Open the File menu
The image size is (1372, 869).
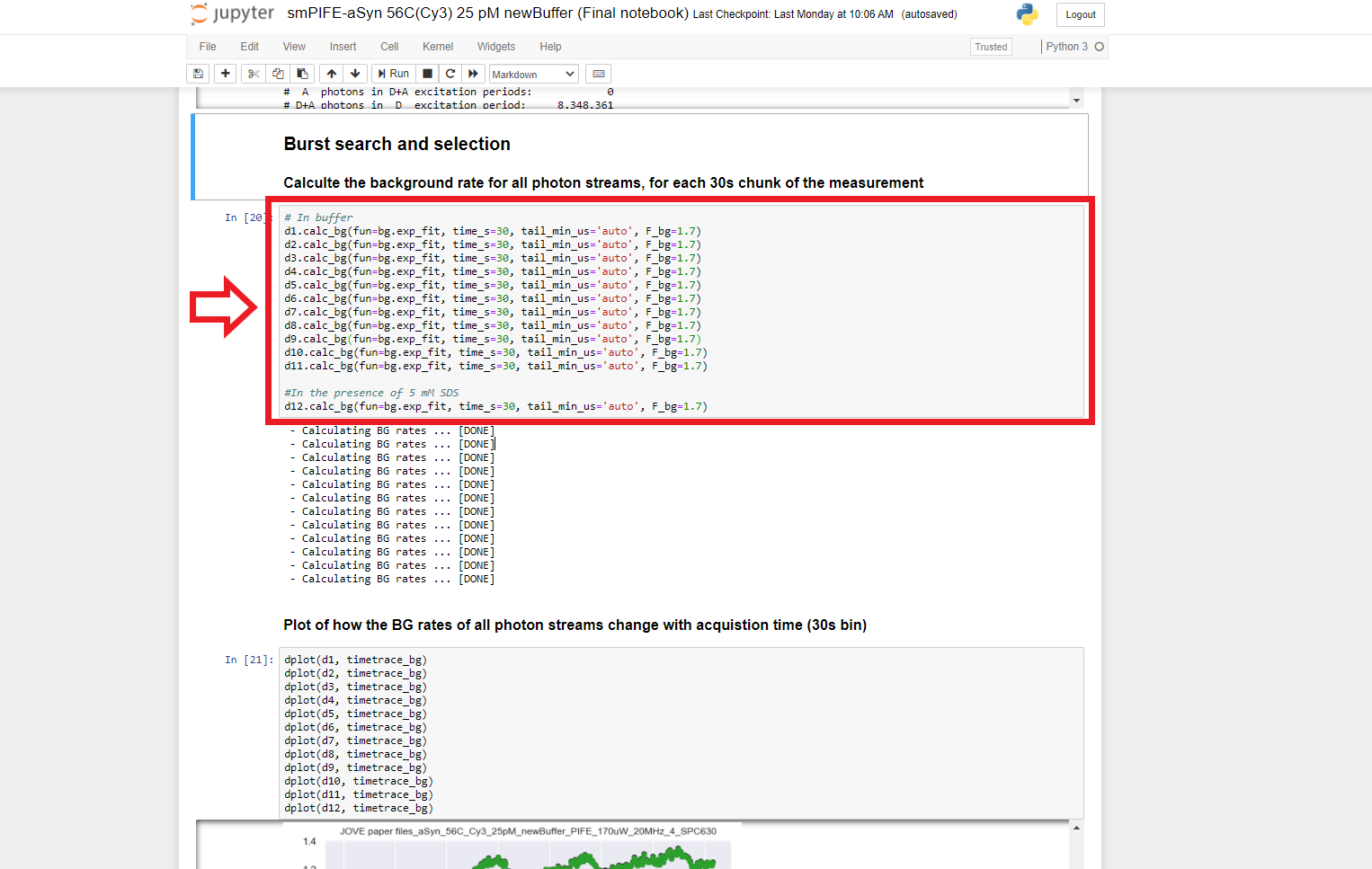point(208,47)
